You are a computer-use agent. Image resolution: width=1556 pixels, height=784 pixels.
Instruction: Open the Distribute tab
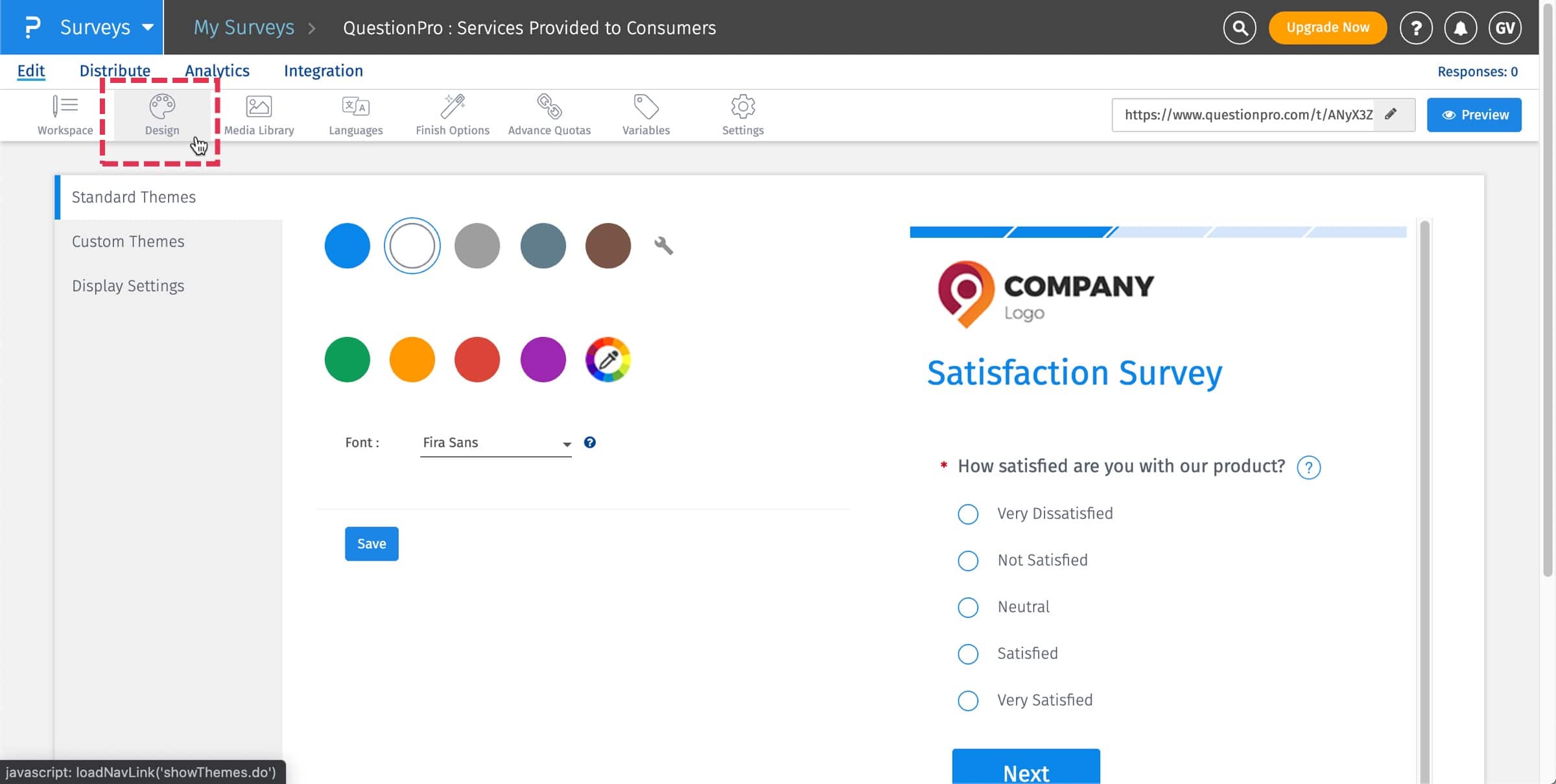point(115,71)
